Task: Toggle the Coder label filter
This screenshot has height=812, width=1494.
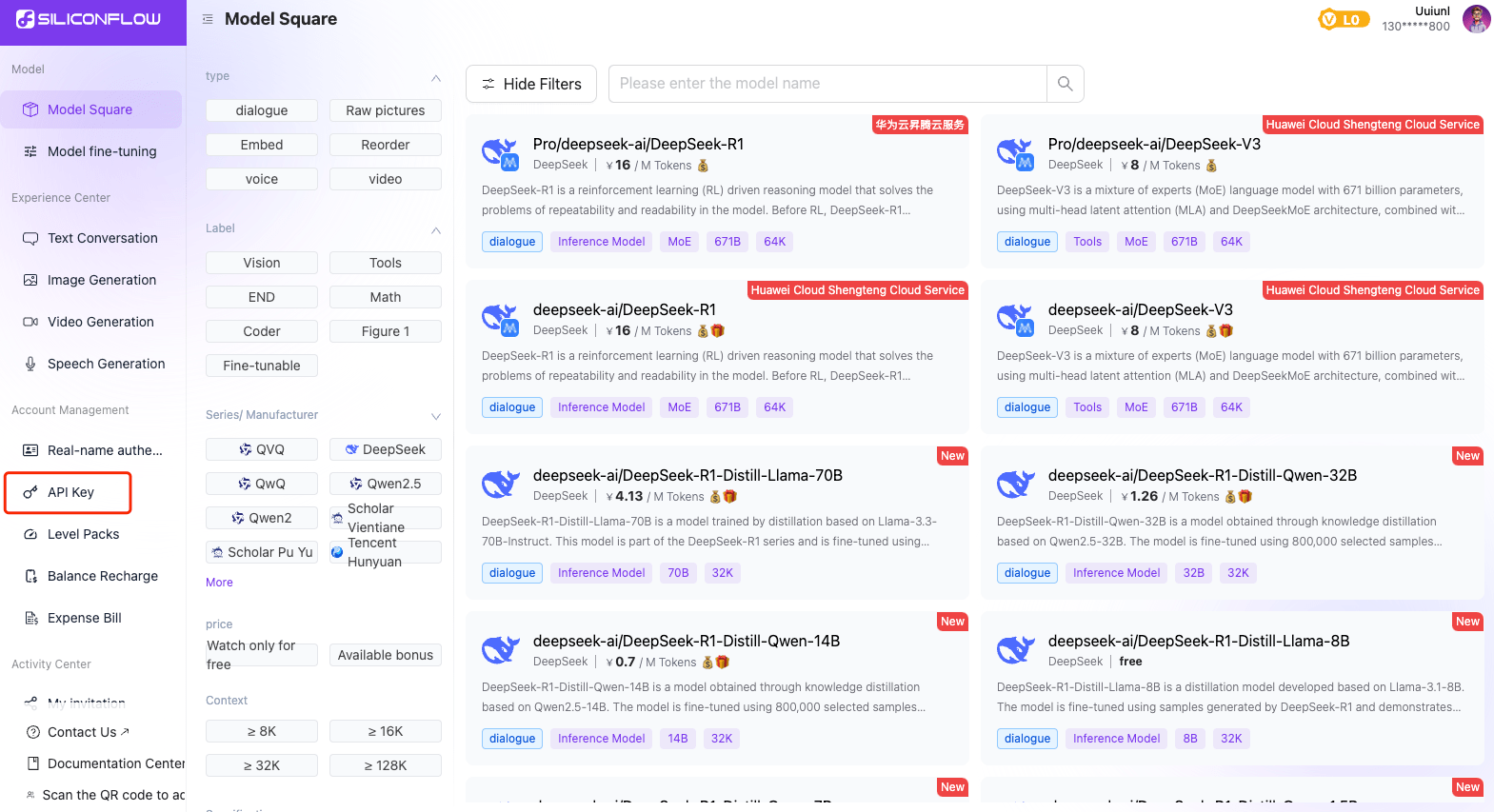Action: (262, 331)
